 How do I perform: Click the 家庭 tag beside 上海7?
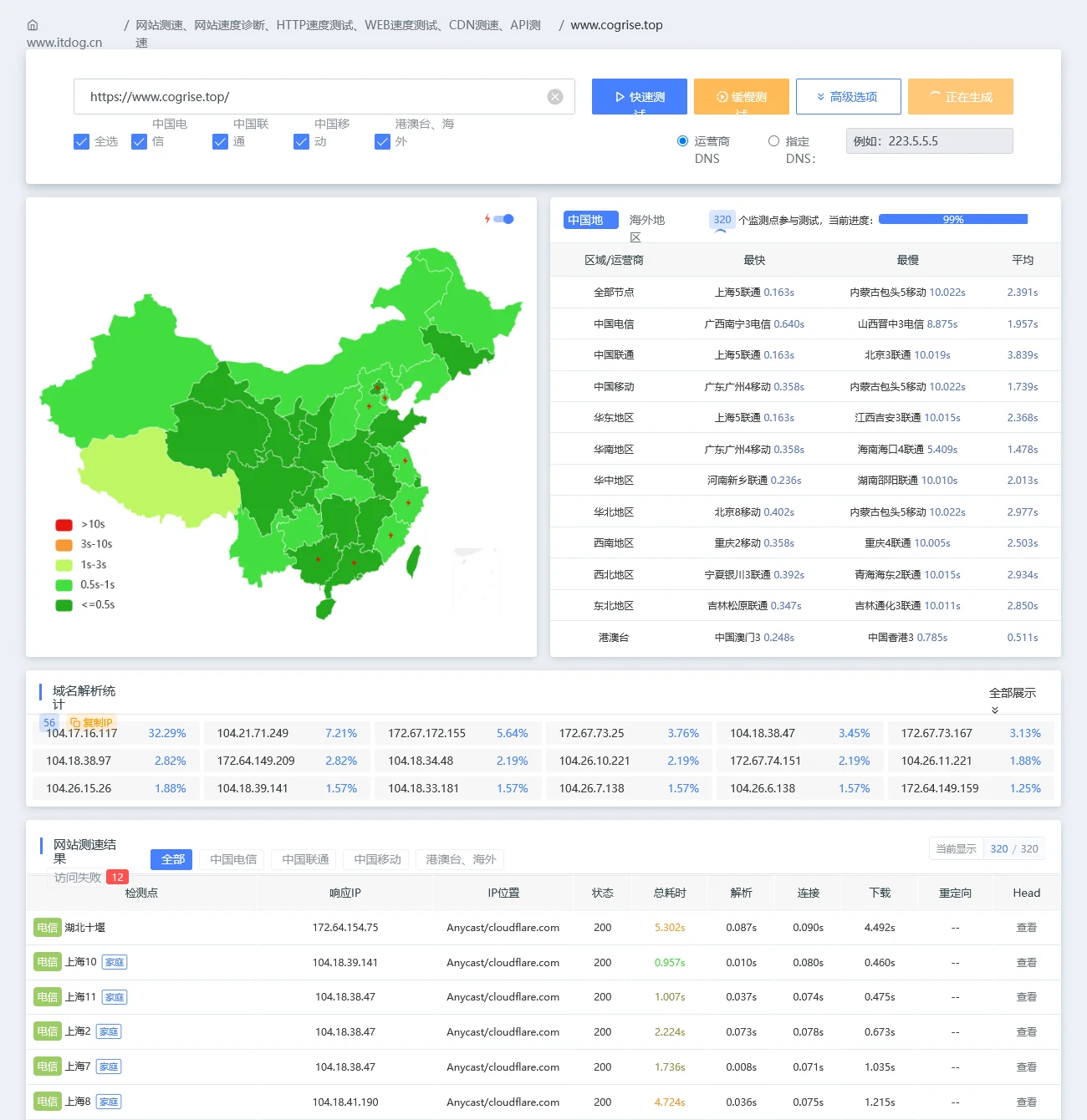point(109,1067)
